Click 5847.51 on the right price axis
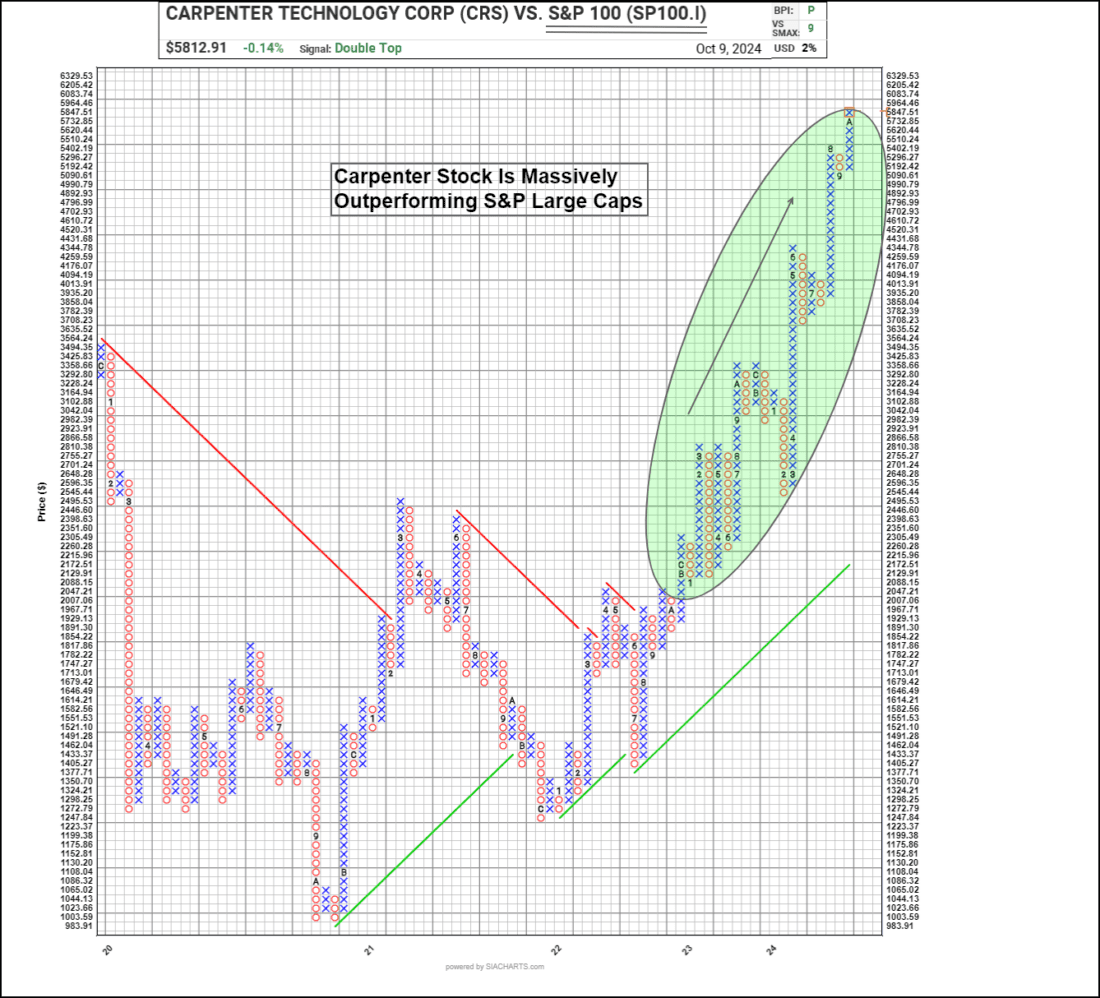This screenshot has width=1100, height=998. [x=902, y=112]
